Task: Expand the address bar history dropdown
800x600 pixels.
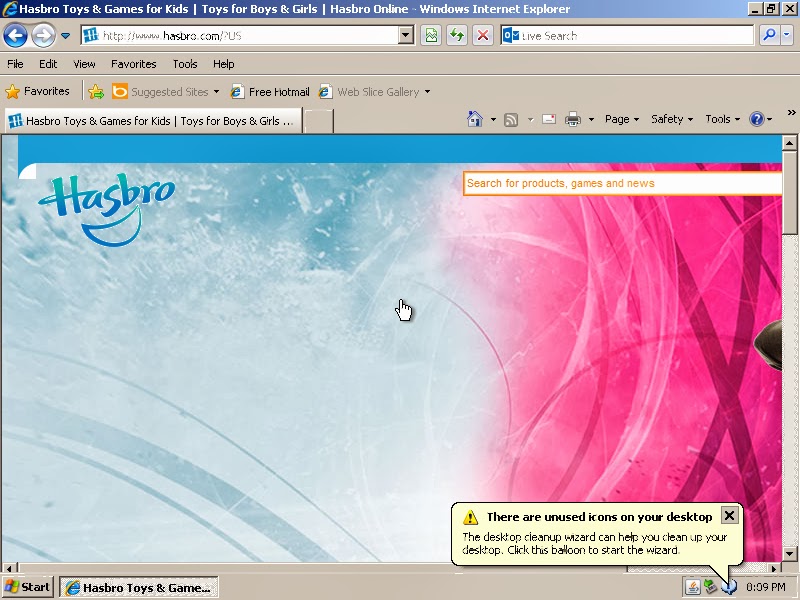Action: coord(406,36)
